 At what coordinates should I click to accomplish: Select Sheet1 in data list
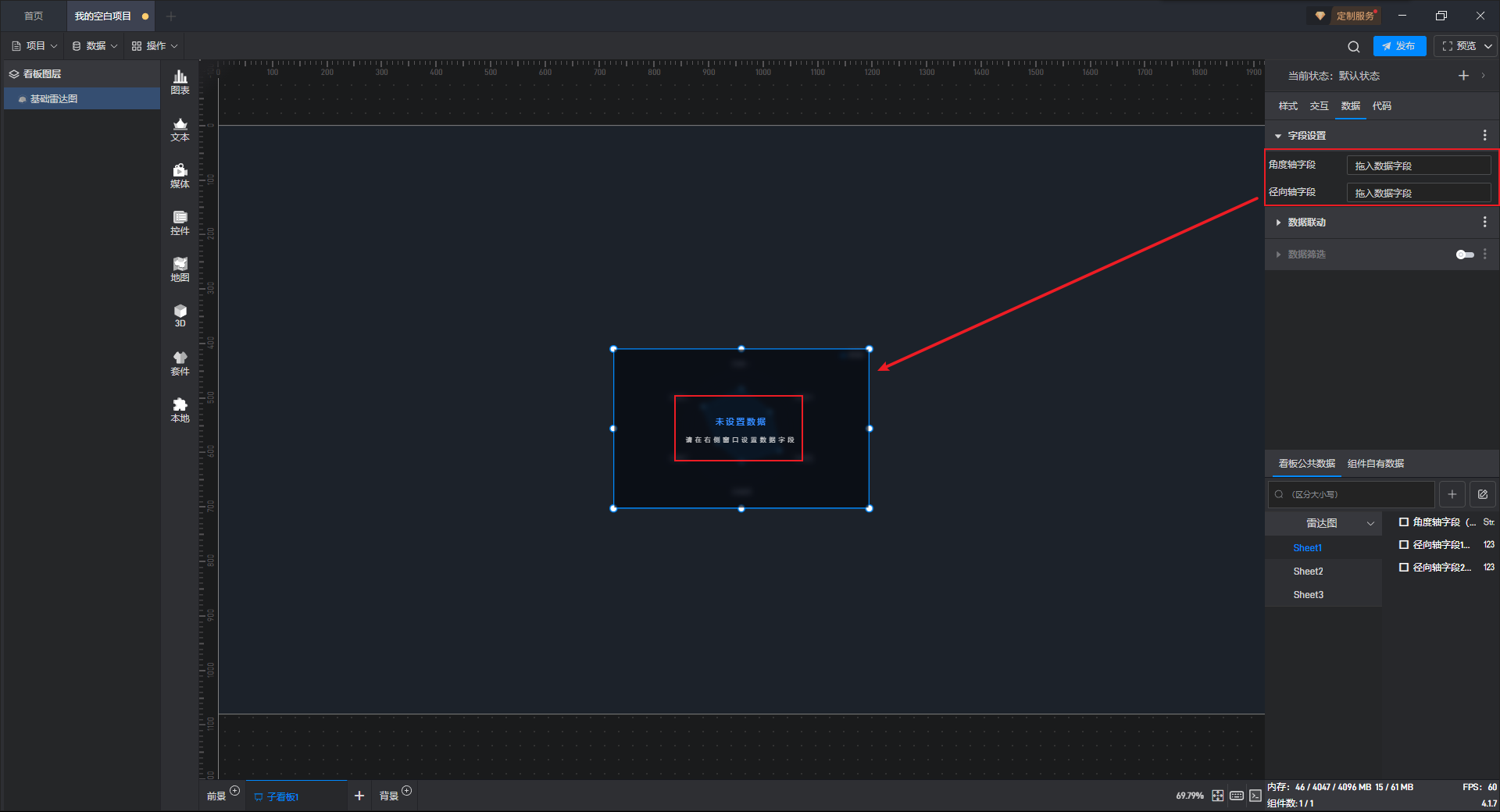coord(1323,548)
